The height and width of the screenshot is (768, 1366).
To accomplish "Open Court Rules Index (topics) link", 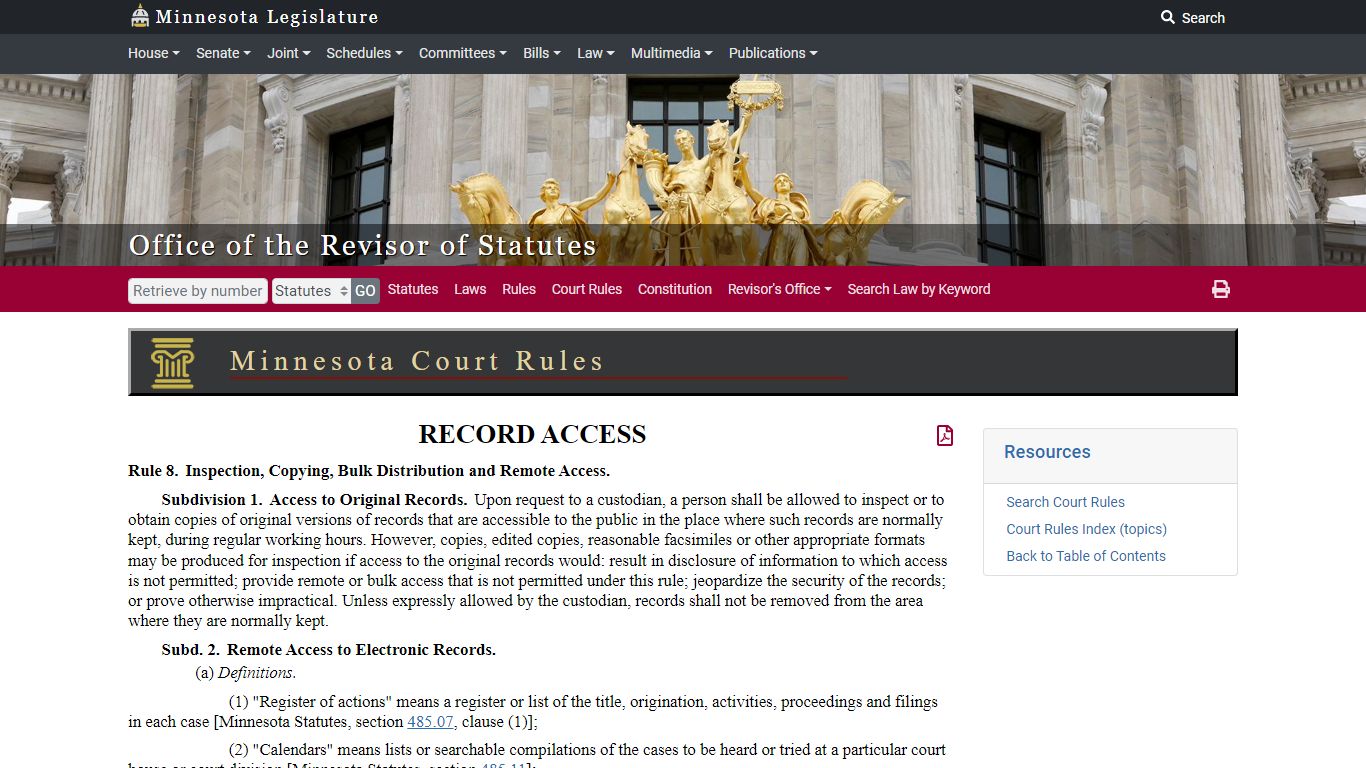I will [1086, 529].
